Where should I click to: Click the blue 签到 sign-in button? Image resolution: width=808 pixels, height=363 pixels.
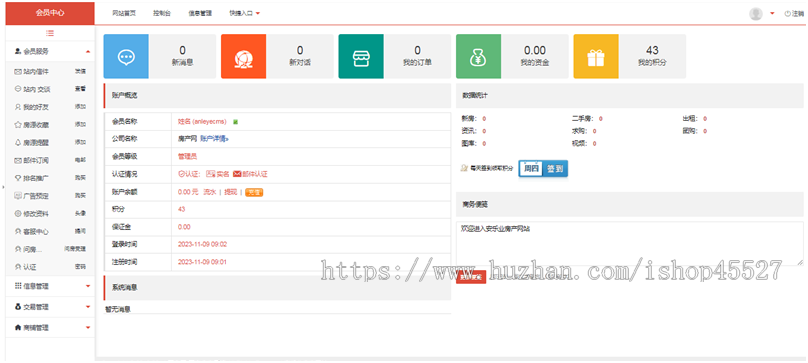tap(555, 169)
